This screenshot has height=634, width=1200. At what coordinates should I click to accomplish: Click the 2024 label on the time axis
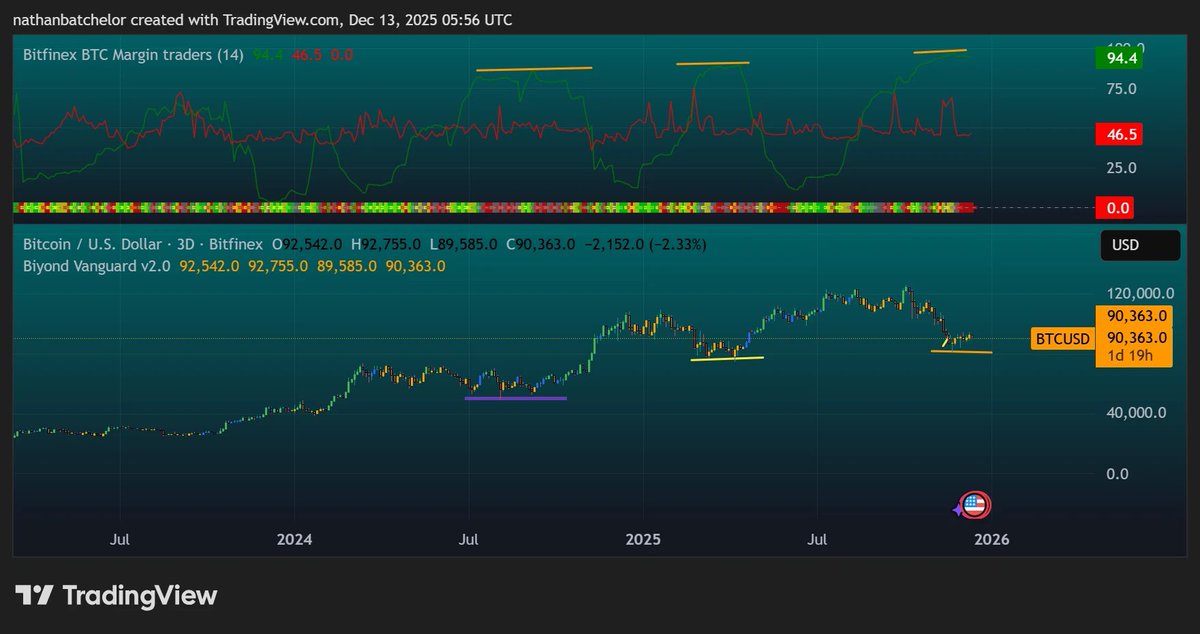click(295, 540)
